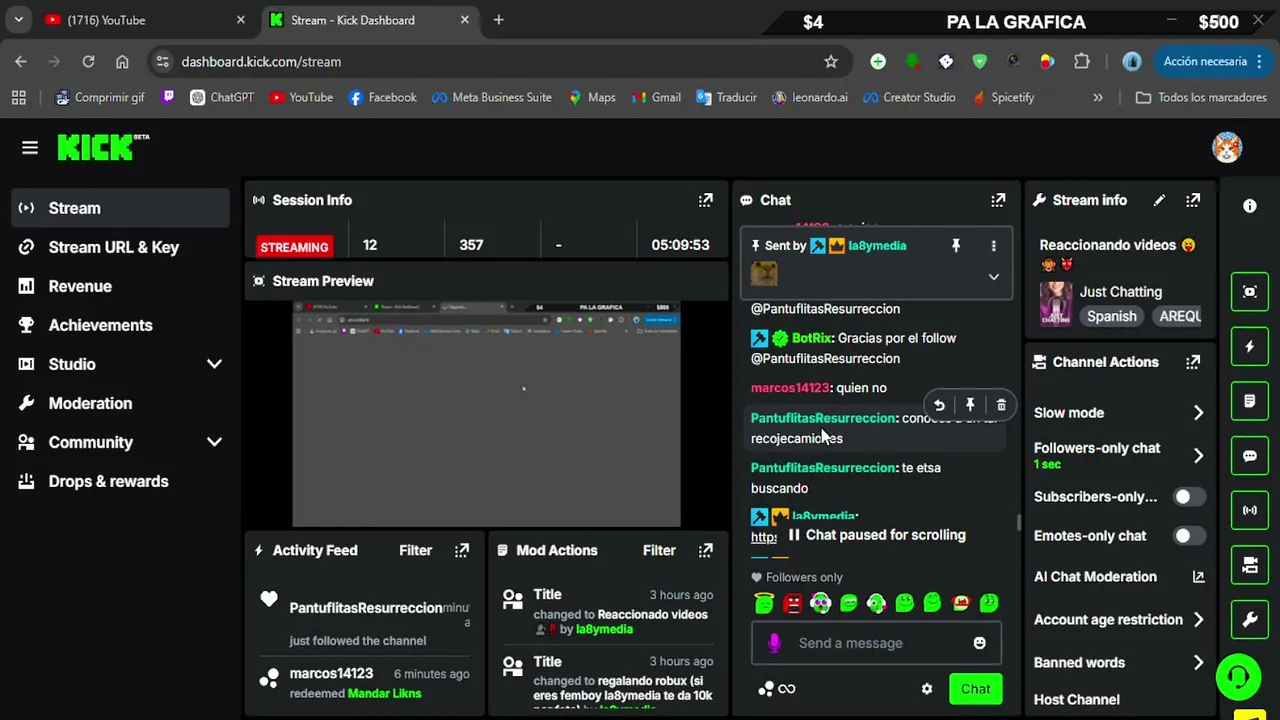Toggle Subscribers-only chat switch

(x=1188, y=497)
